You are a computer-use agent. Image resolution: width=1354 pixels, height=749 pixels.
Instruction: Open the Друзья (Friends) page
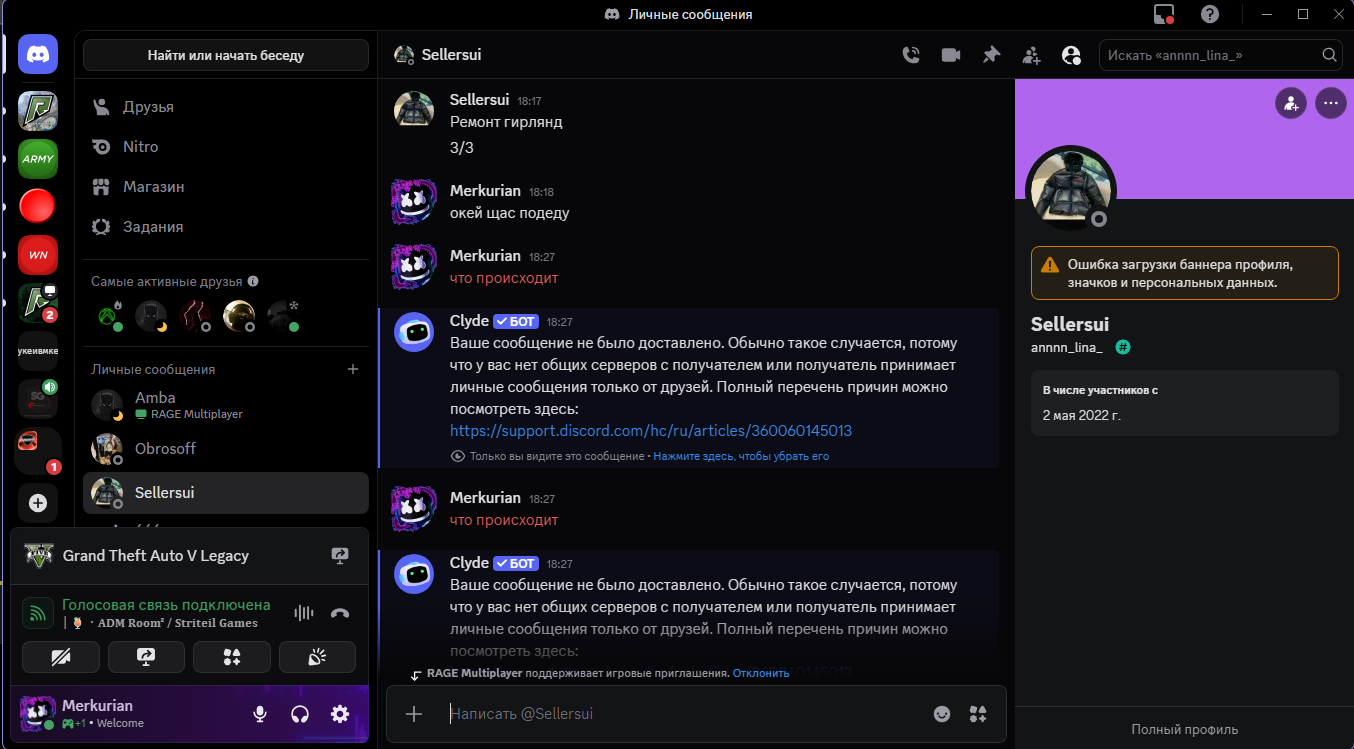[148, 107]
